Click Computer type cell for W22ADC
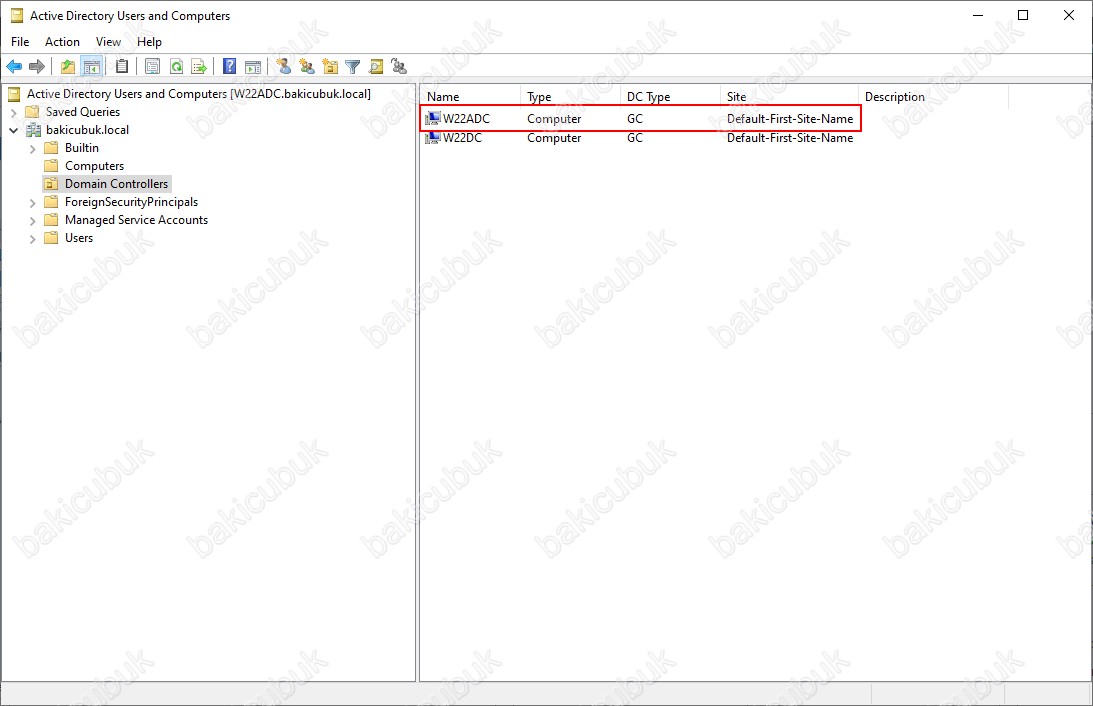This screenshot has width=1093, height=706. pos(554,118)
